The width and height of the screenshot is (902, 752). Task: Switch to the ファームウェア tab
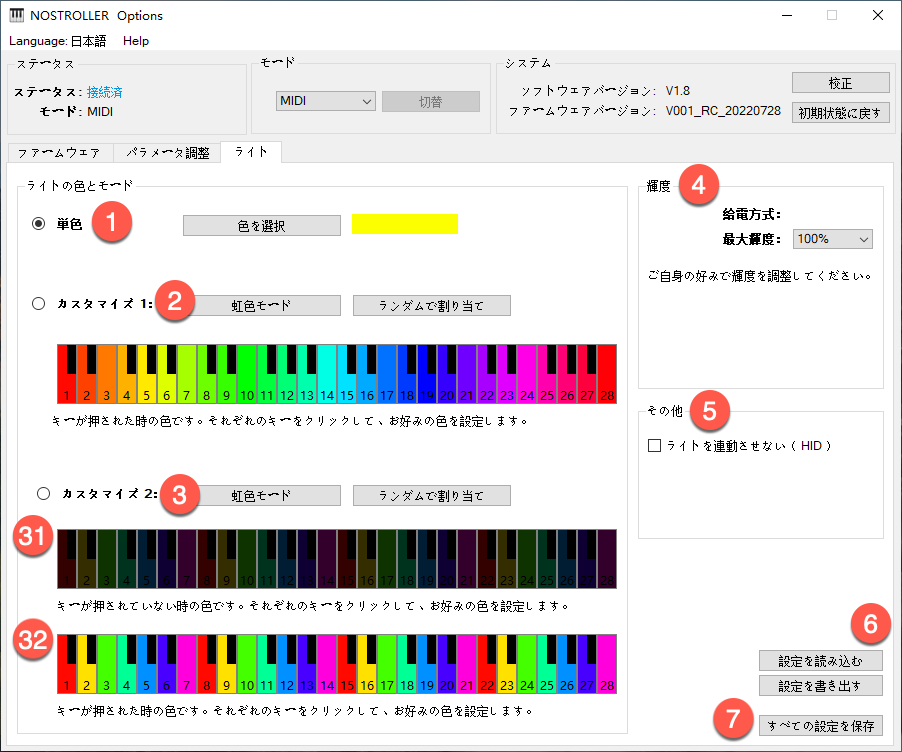pos(59,152)
